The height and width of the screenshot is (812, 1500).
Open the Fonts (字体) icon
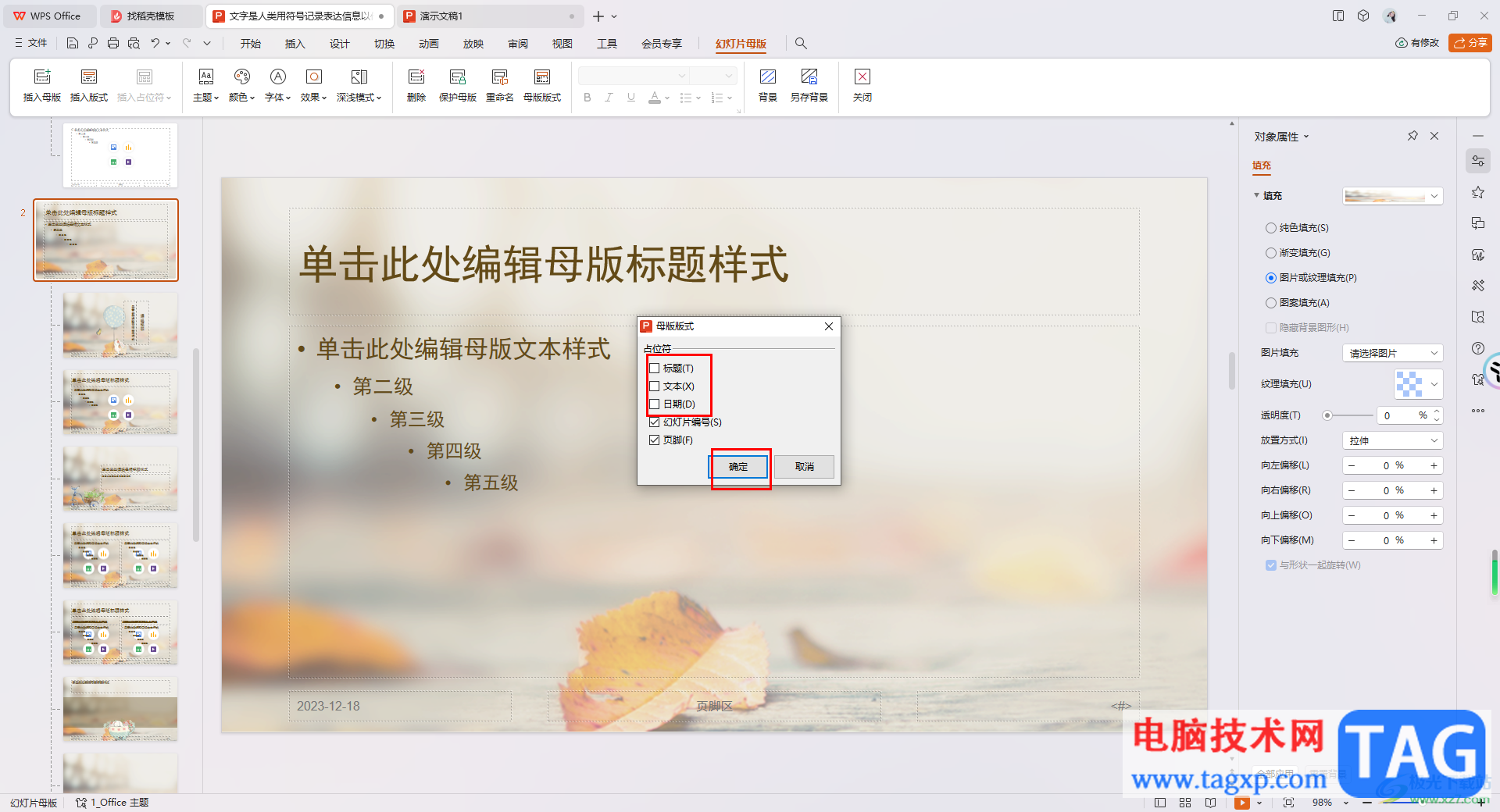pos(278,77)
